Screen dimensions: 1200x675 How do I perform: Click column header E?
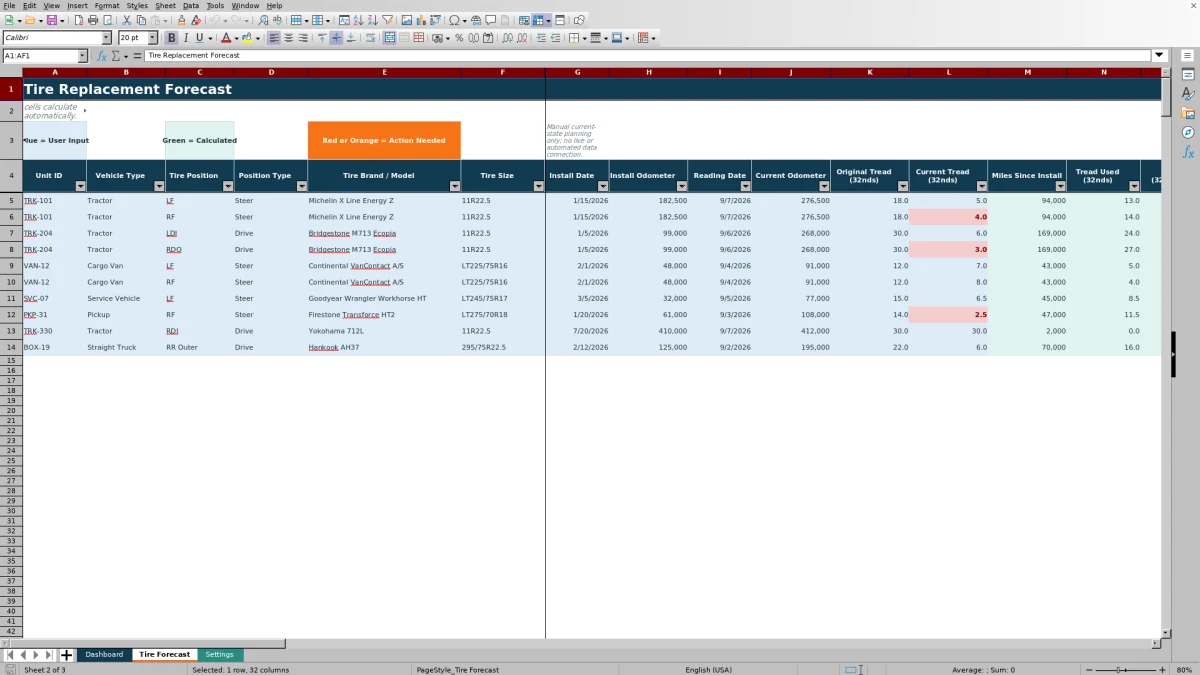point(384,72)
